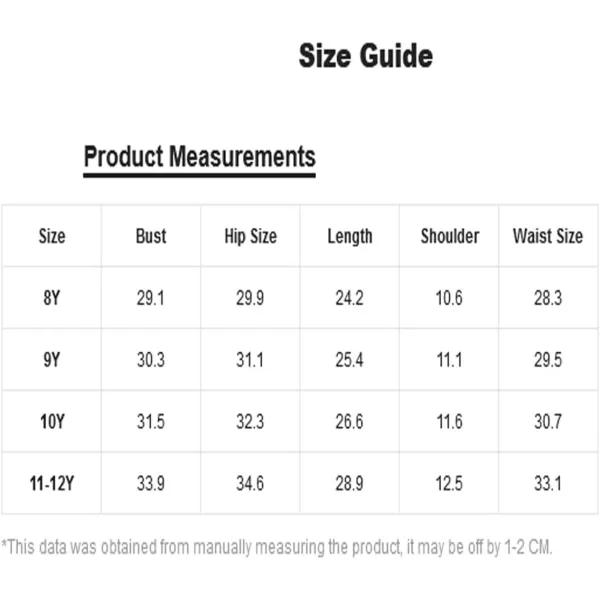
Task: Click the 33.9 bust value for 11-12Y
Action: 151,484
